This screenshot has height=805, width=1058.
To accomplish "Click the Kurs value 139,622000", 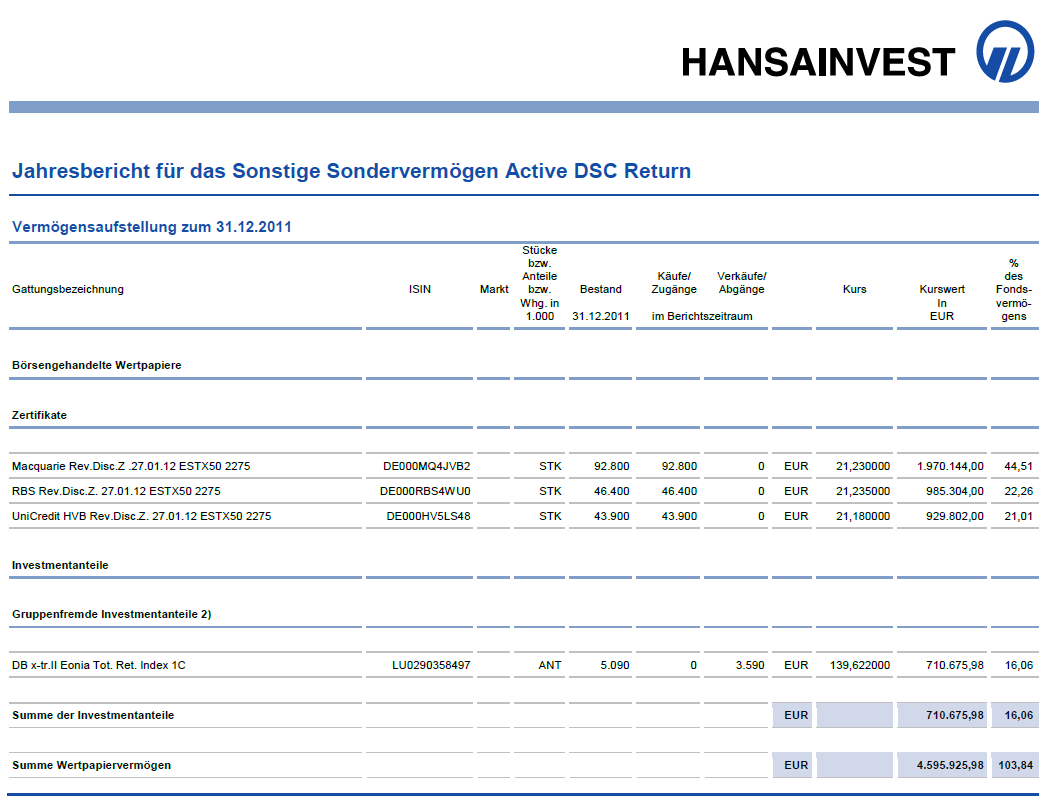I will pos(860,665).
